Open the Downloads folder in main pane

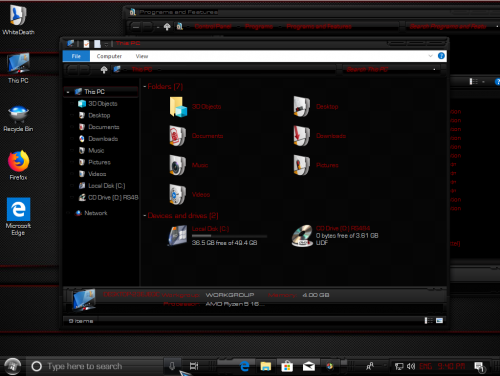(302, 136)
